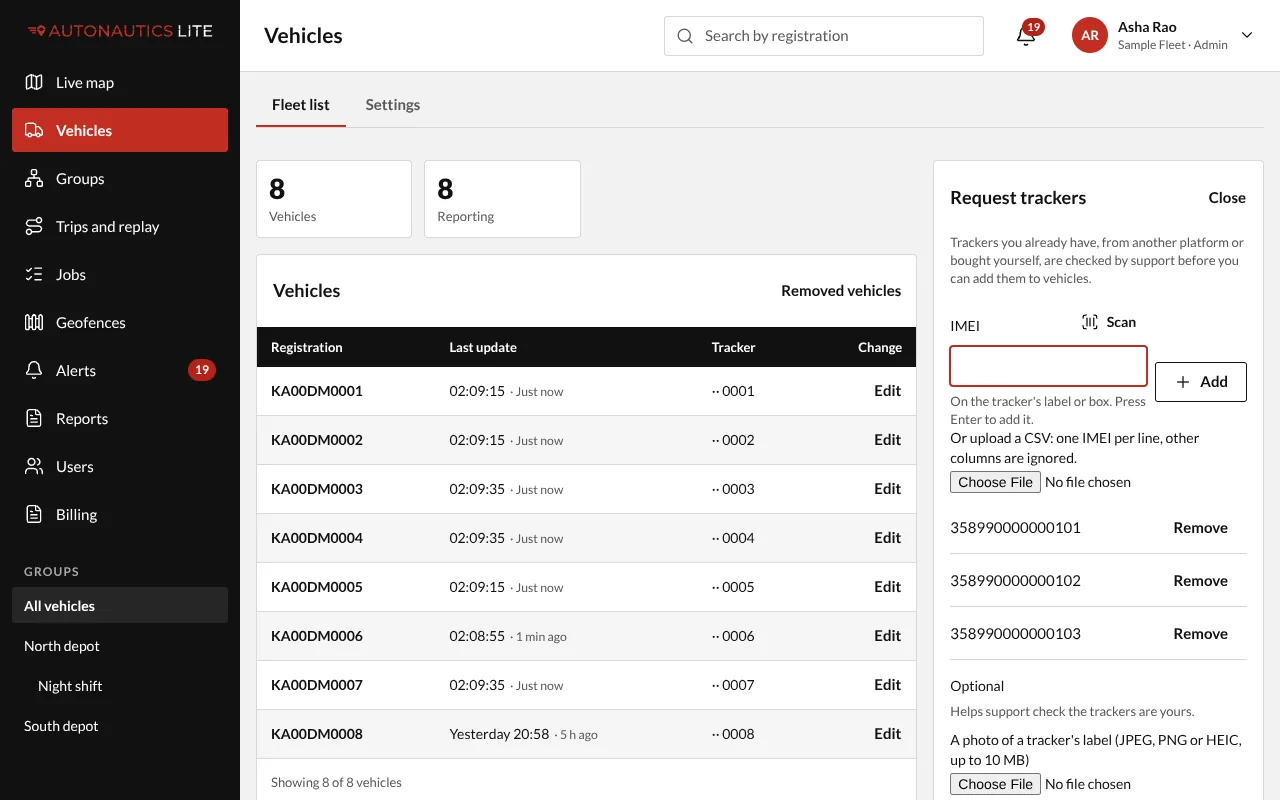This screenshot has height=800, width=1280.
Task: Remove IMEI 358990000000101
Action: [1200, 528]
